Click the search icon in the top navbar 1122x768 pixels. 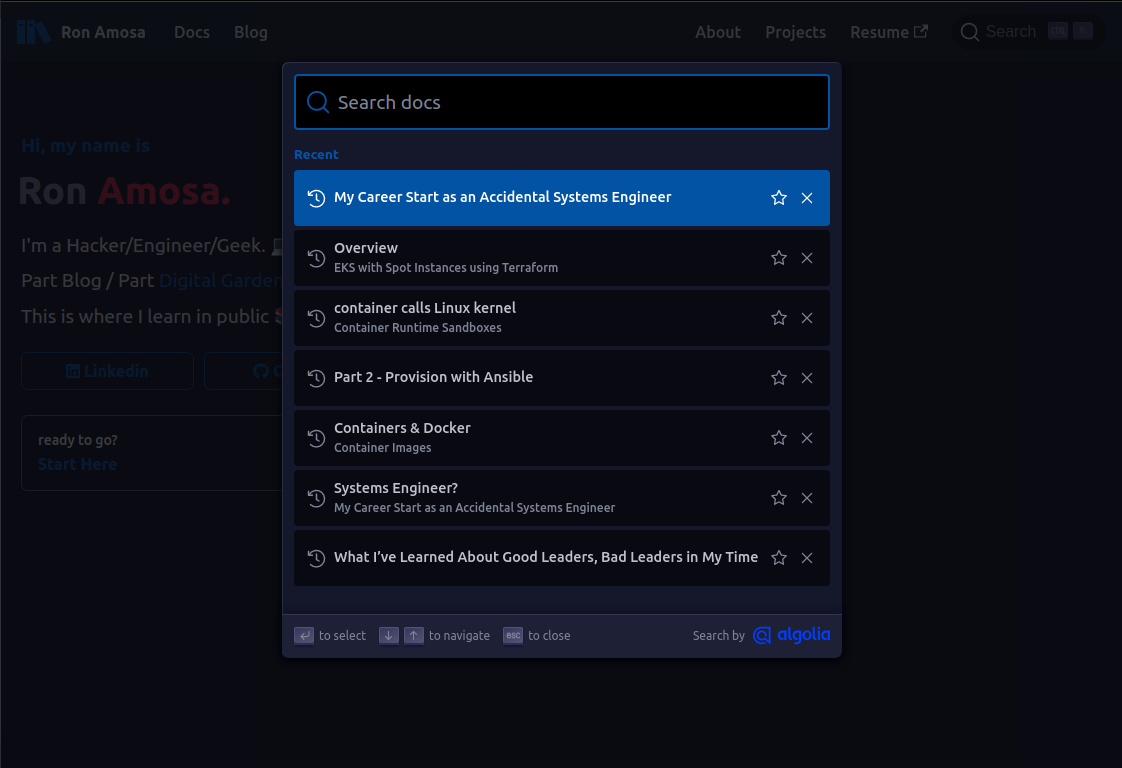point(968,31)
